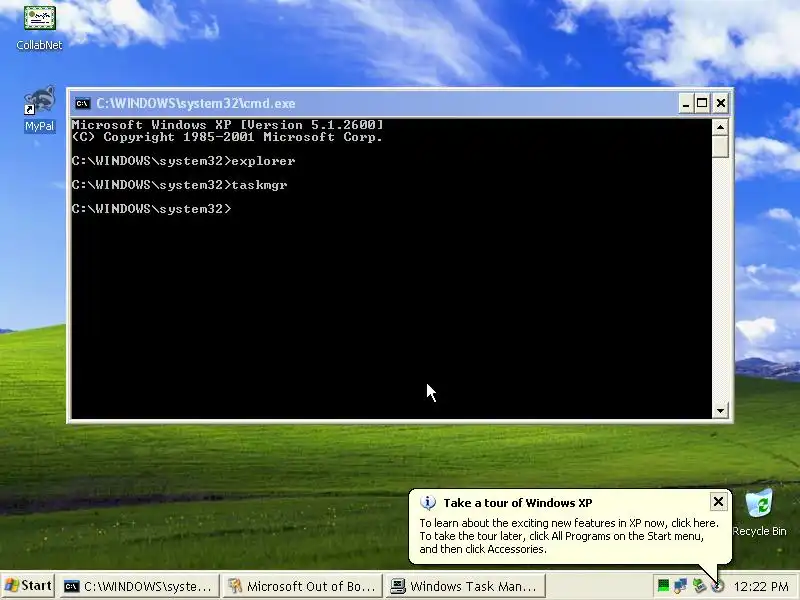Viewport: 800px width, 600px height.
Task: Select the Recycle Bin desktop icon
Action: [759, 512]
